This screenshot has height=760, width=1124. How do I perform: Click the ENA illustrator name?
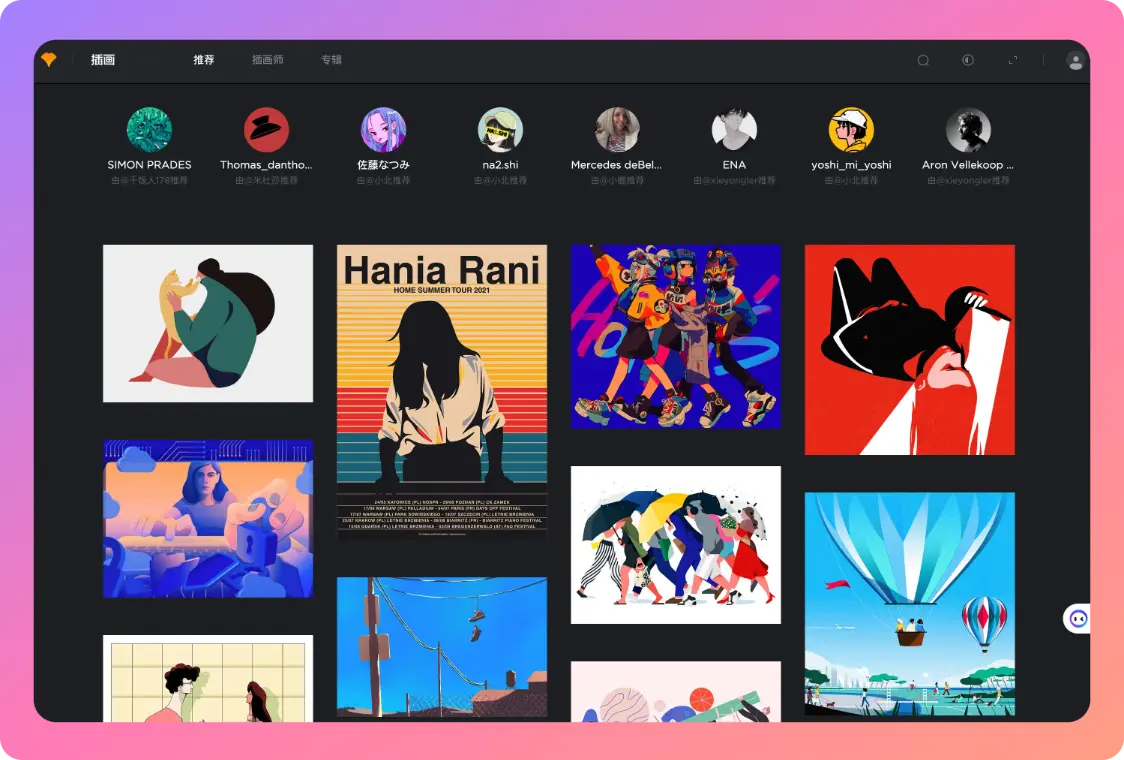coord(734,165)
